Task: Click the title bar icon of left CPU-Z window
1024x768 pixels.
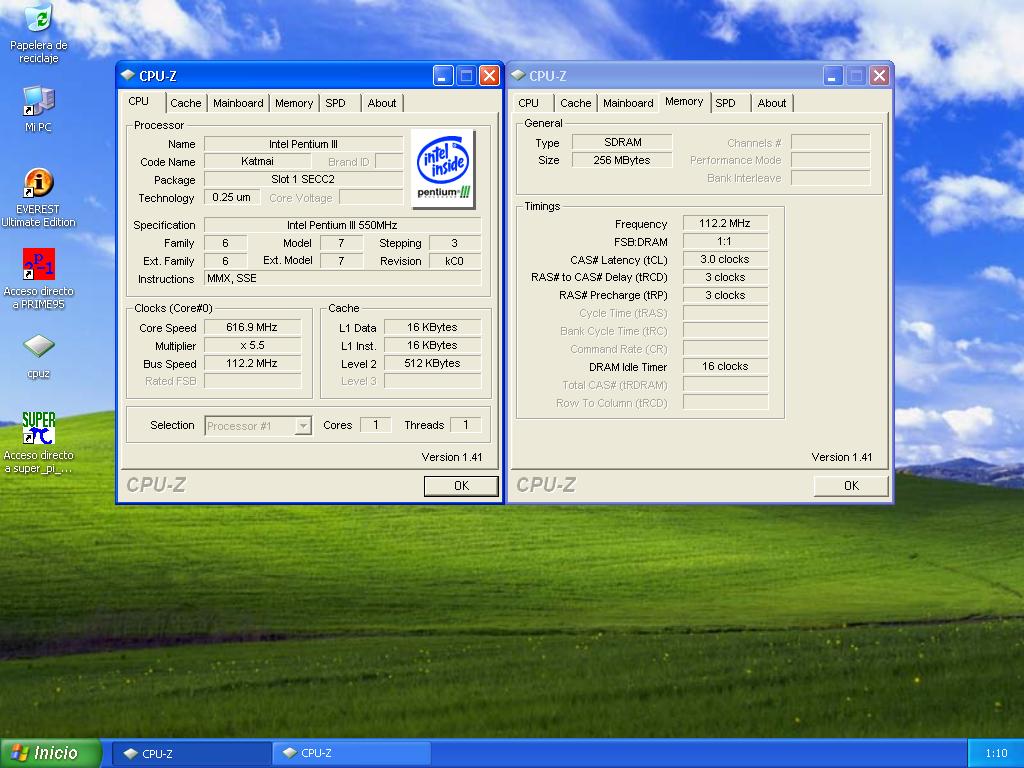Action: 128,76
